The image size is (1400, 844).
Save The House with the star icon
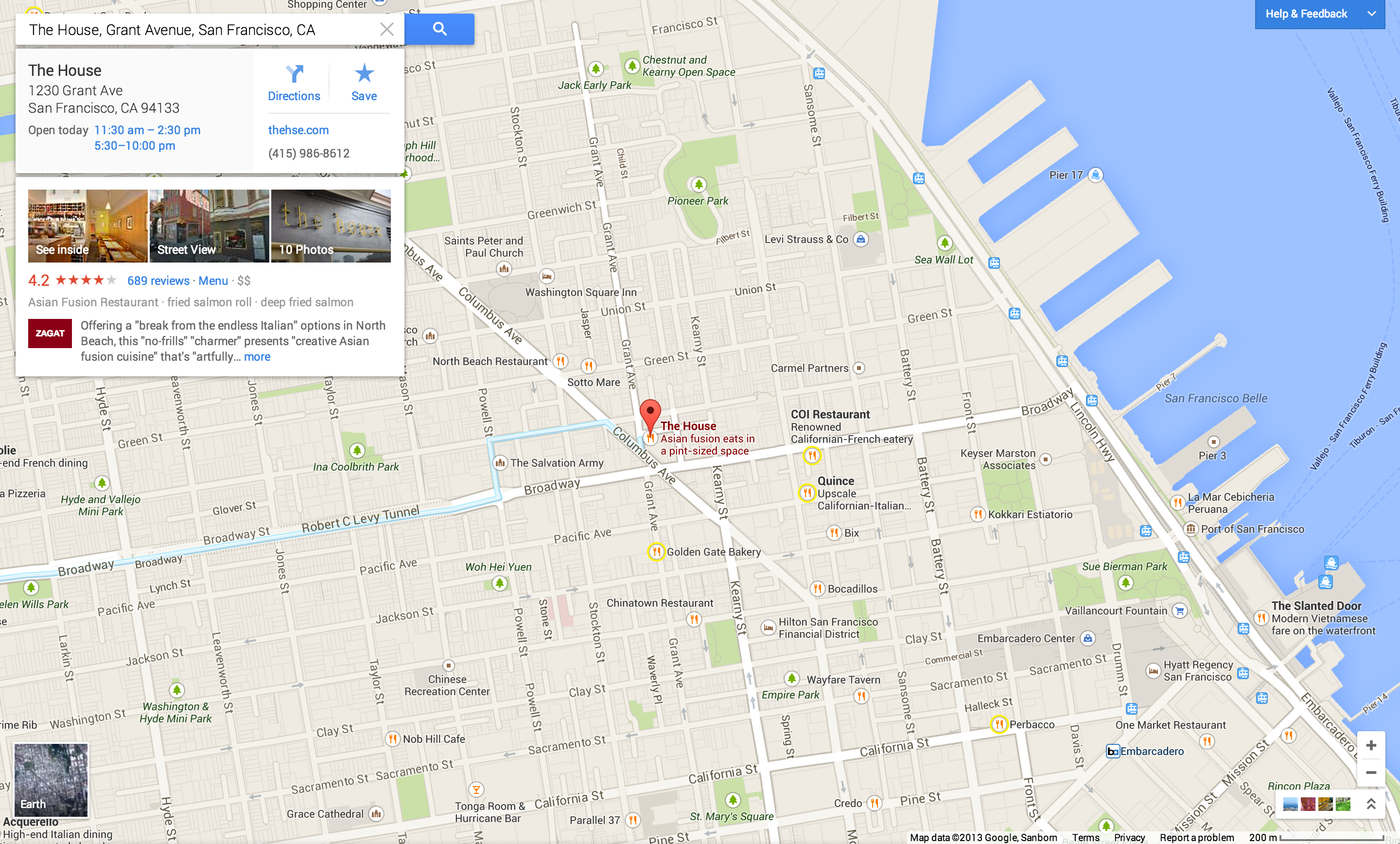pyautogui.click(x=364, y=83)
